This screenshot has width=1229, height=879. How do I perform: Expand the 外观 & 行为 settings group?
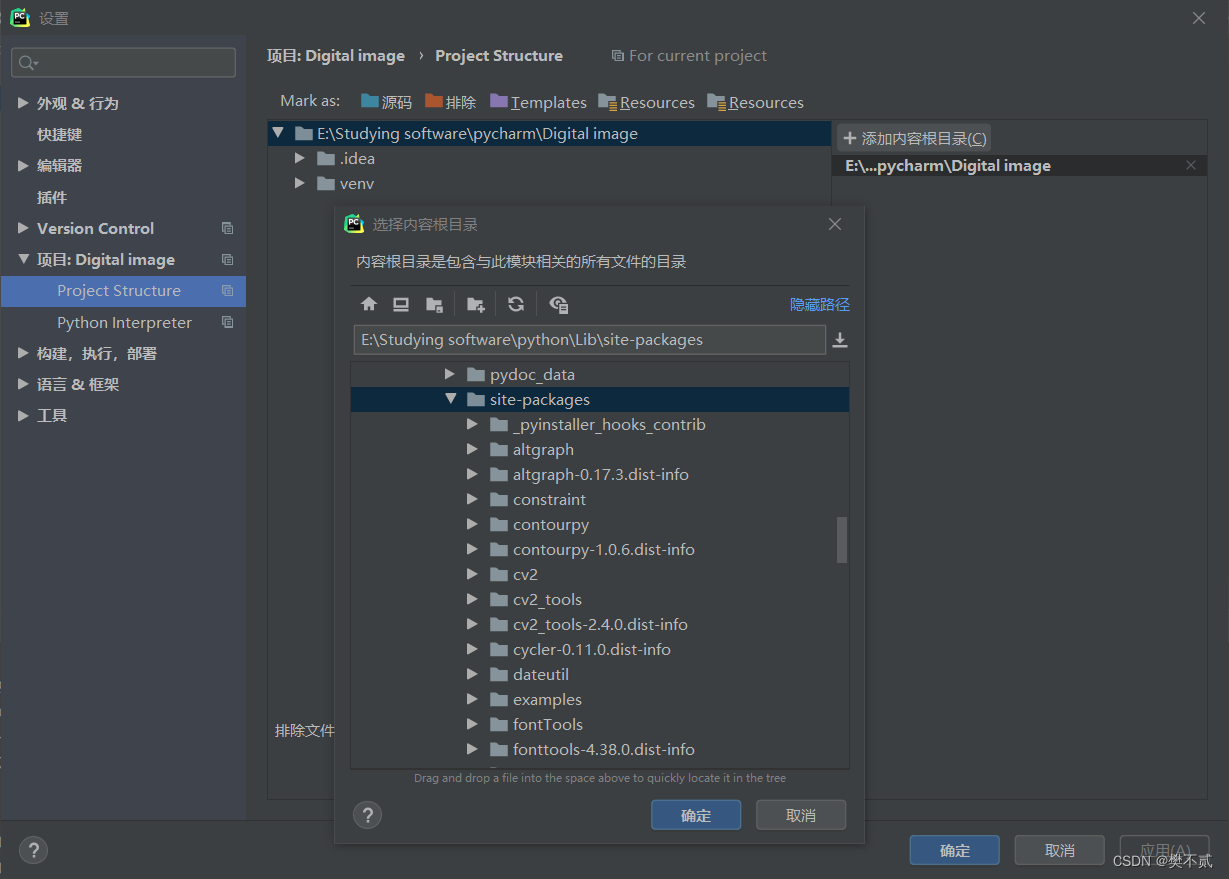23,103
